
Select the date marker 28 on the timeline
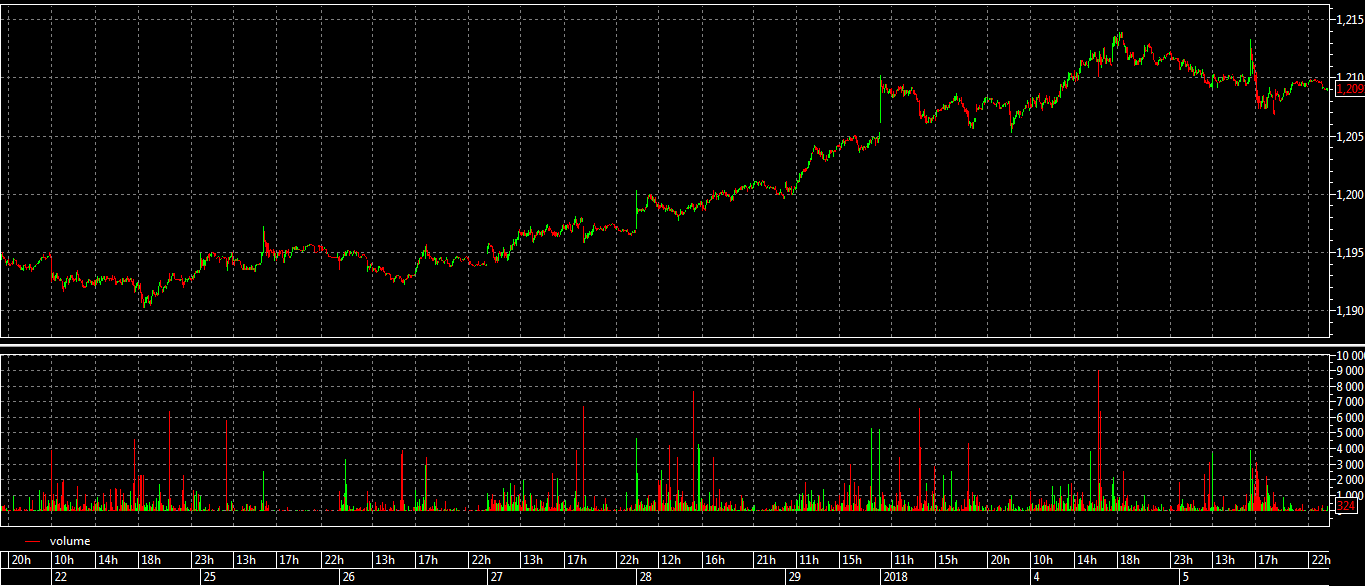(x=645, y=577)
